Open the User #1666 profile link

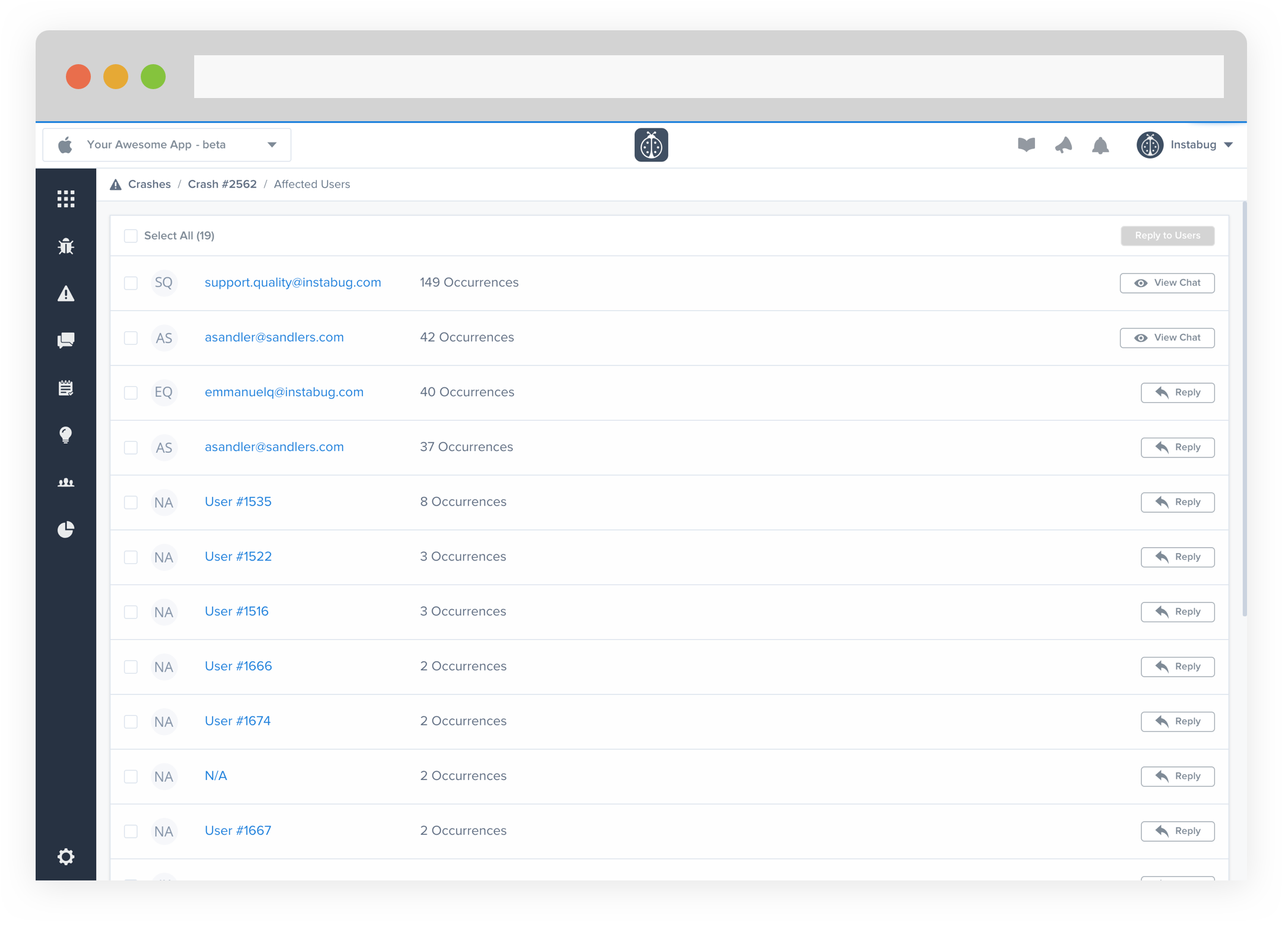coord(238,666)
